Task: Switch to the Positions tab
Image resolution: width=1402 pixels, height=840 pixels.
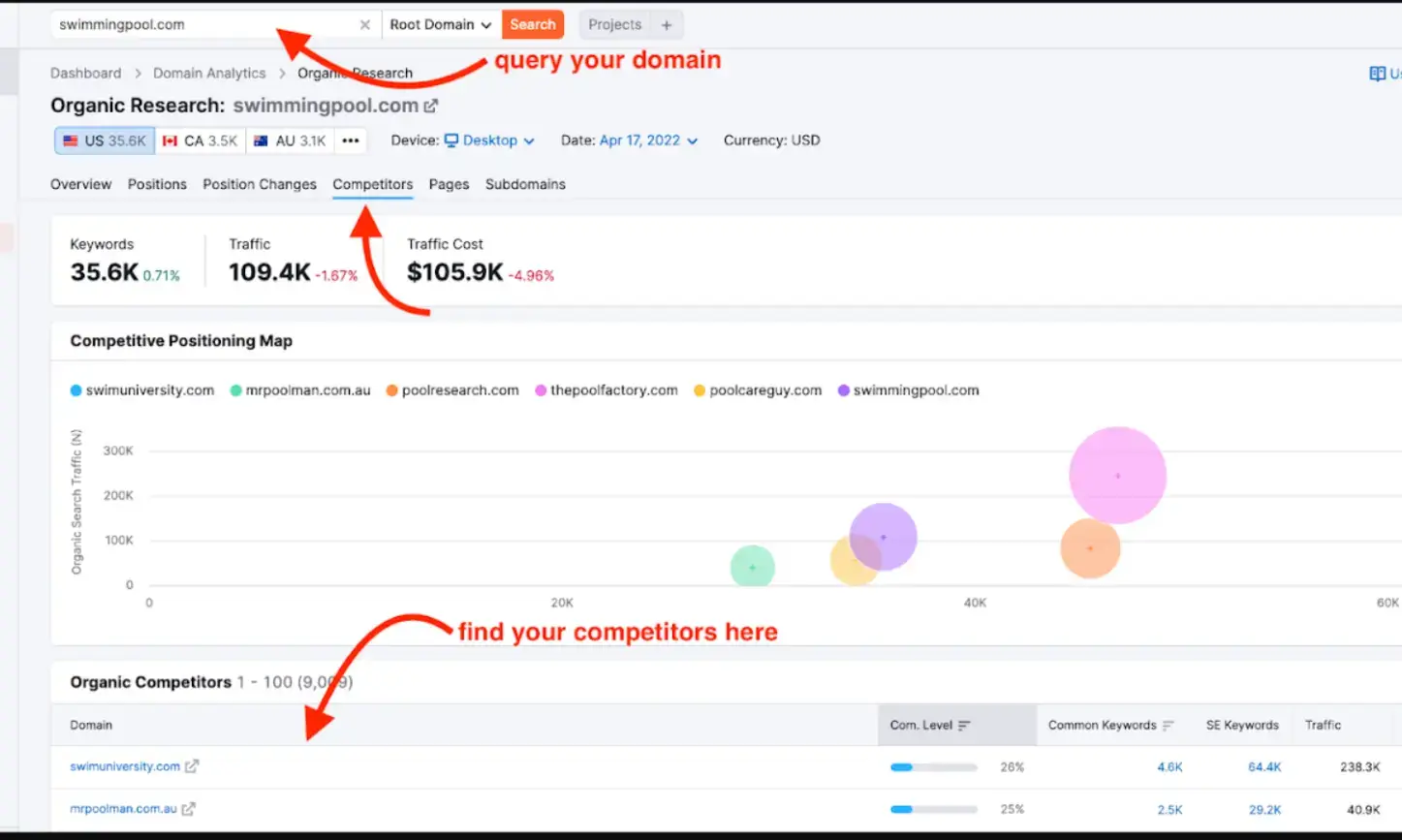Action: (157, 184)
